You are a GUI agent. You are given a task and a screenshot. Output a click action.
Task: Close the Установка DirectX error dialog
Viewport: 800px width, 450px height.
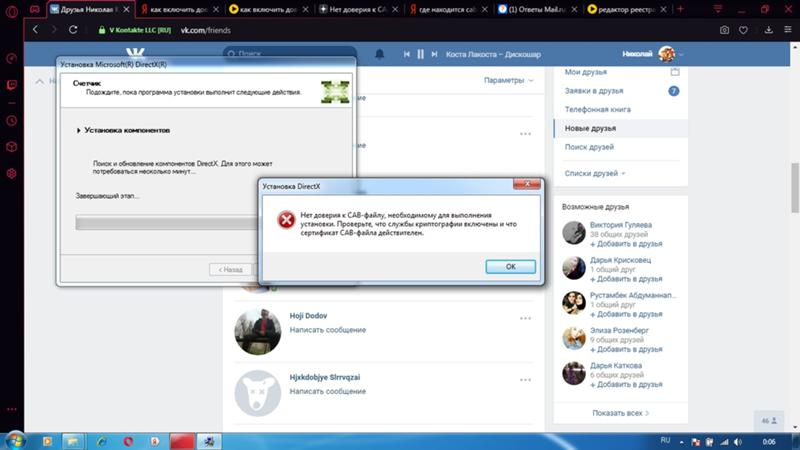click(527, 184)
